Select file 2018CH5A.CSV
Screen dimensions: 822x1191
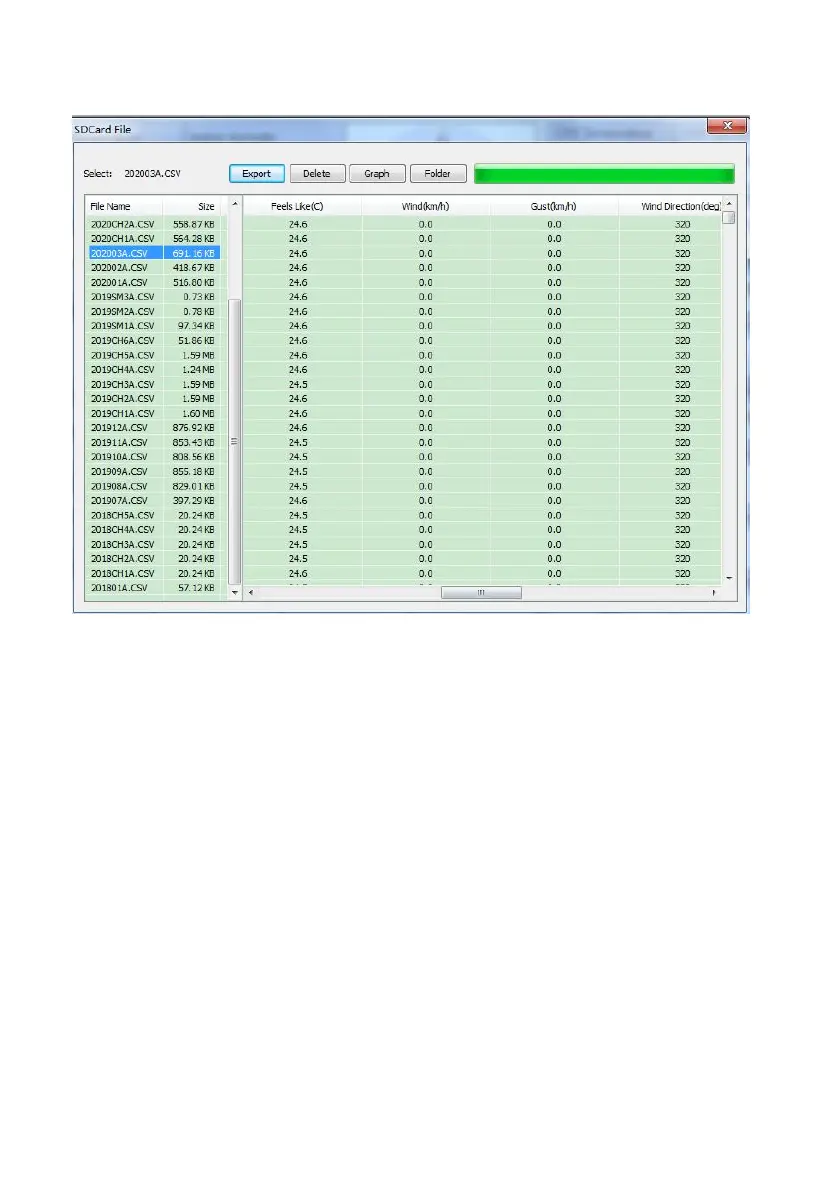point(122,515)
